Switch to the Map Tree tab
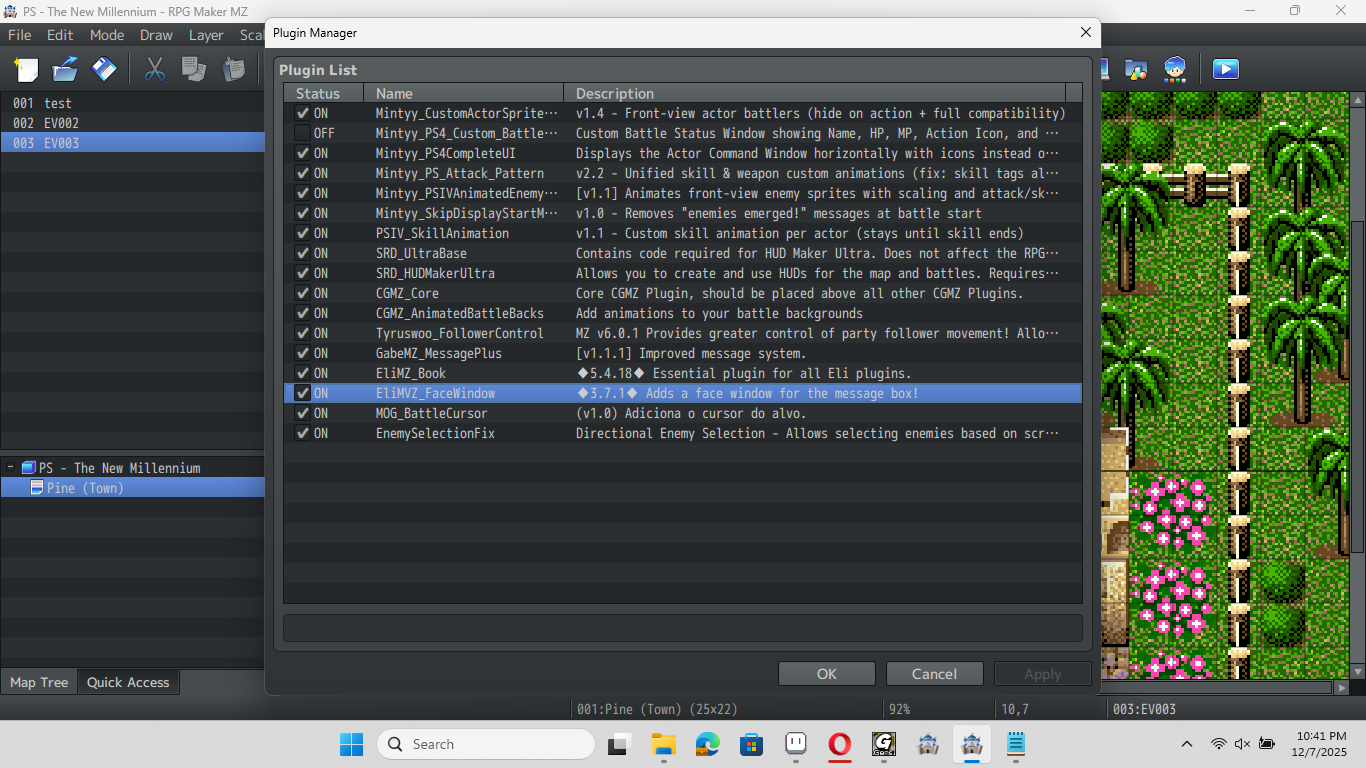The image size is (1366, 768). point(39,682)
